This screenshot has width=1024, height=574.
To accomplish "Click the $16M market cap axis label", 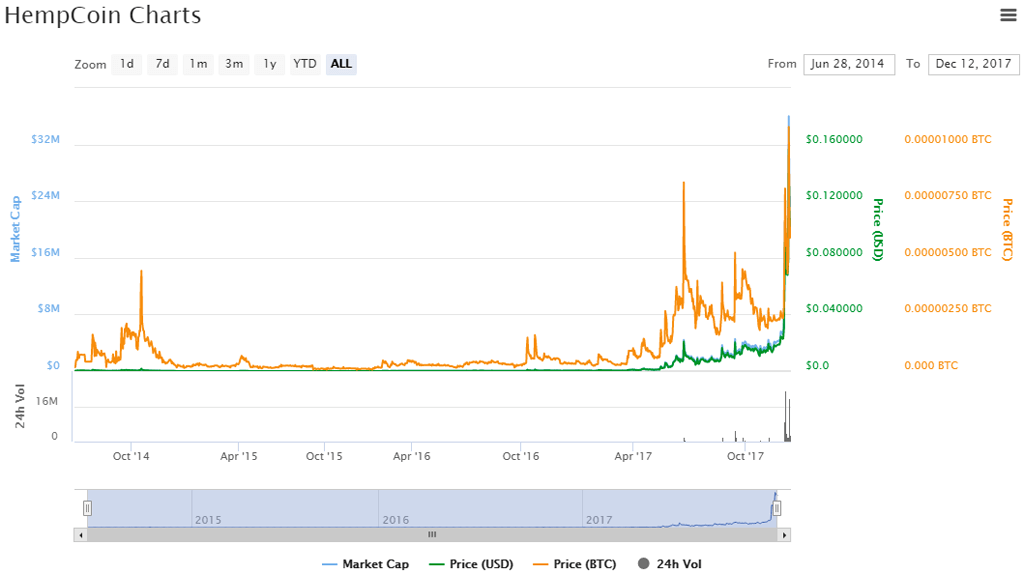I will click(46, 252).
